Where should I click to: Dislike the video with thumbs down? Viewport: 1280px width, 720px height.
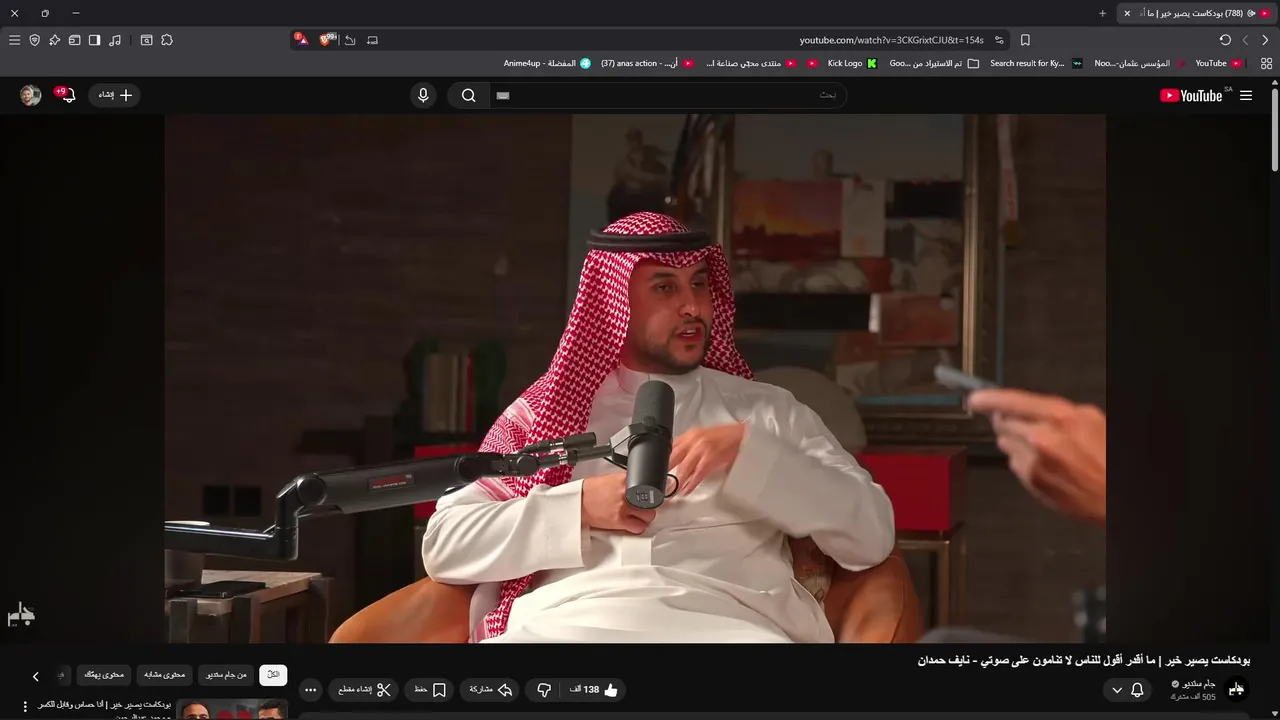544,690
